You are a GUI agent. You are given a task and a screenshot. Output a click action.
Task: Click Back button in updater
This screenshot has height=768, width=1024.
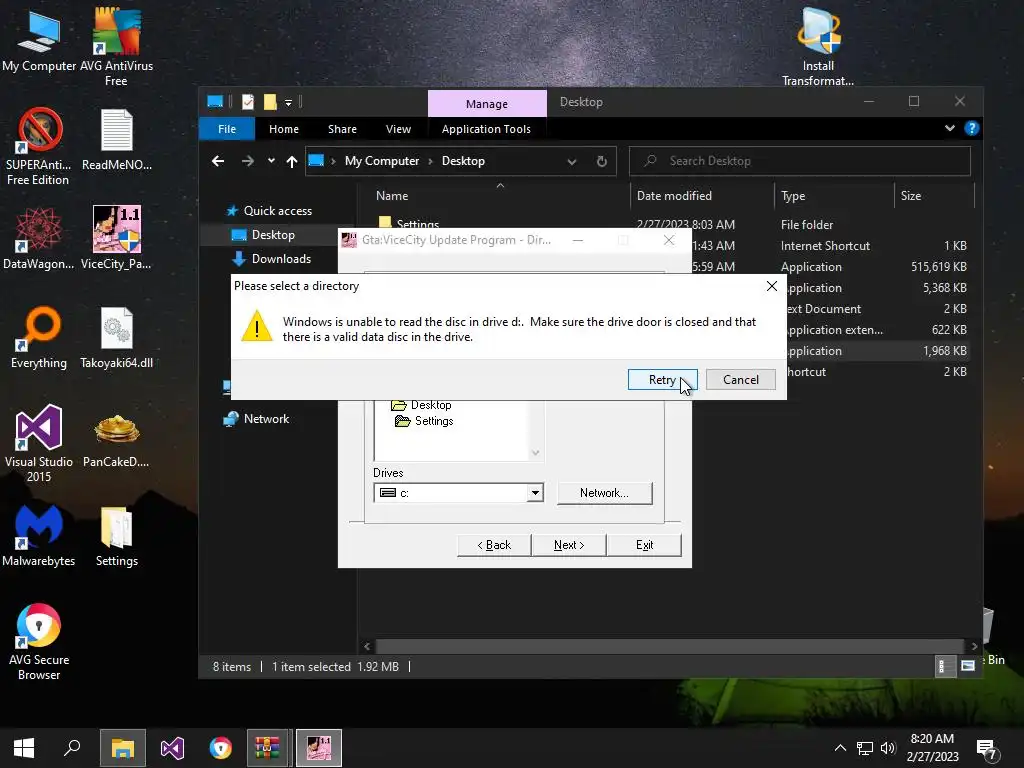coord(494,545)
